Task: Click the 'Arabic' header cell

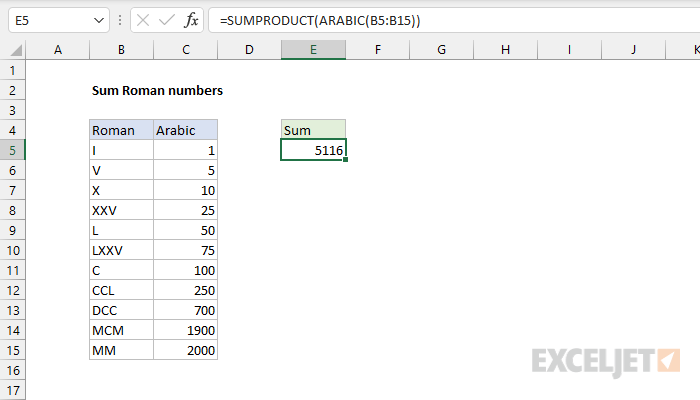Action: pyautogui.click(x=186, y=130)
